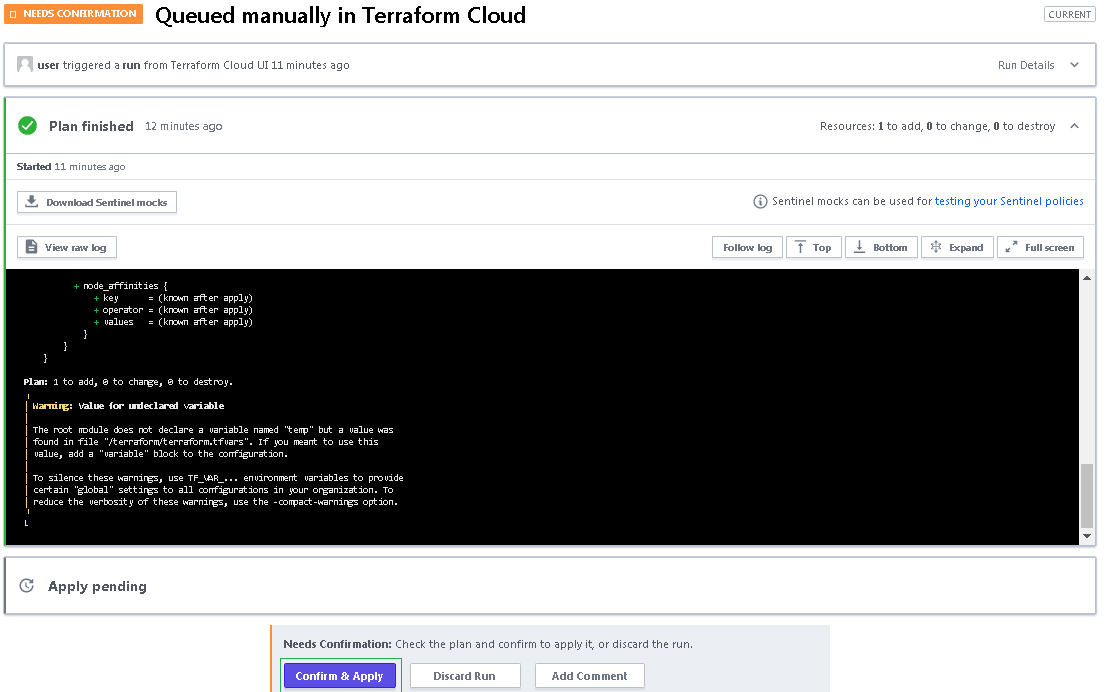Click Discard Run

tap(465, 676)
